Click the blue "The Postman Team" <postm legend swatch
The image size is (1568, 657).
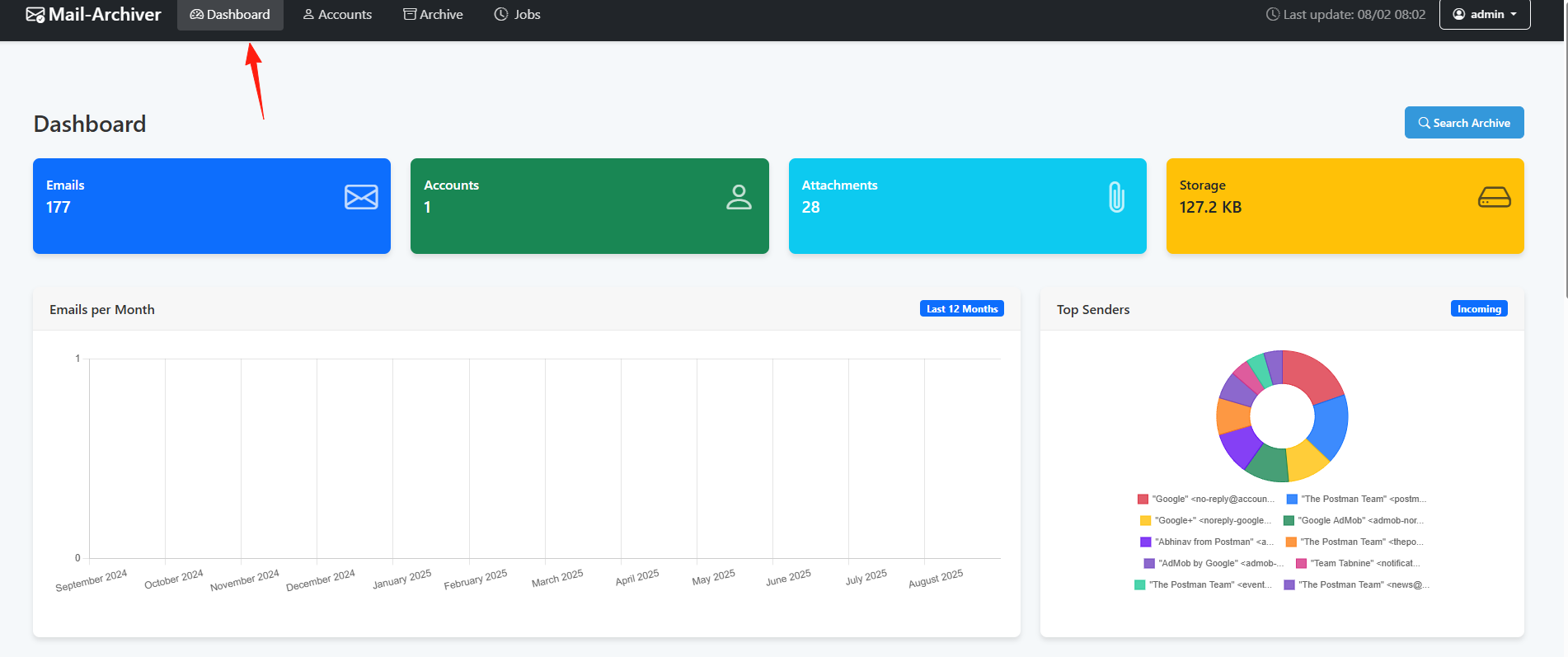point(1292,499)
